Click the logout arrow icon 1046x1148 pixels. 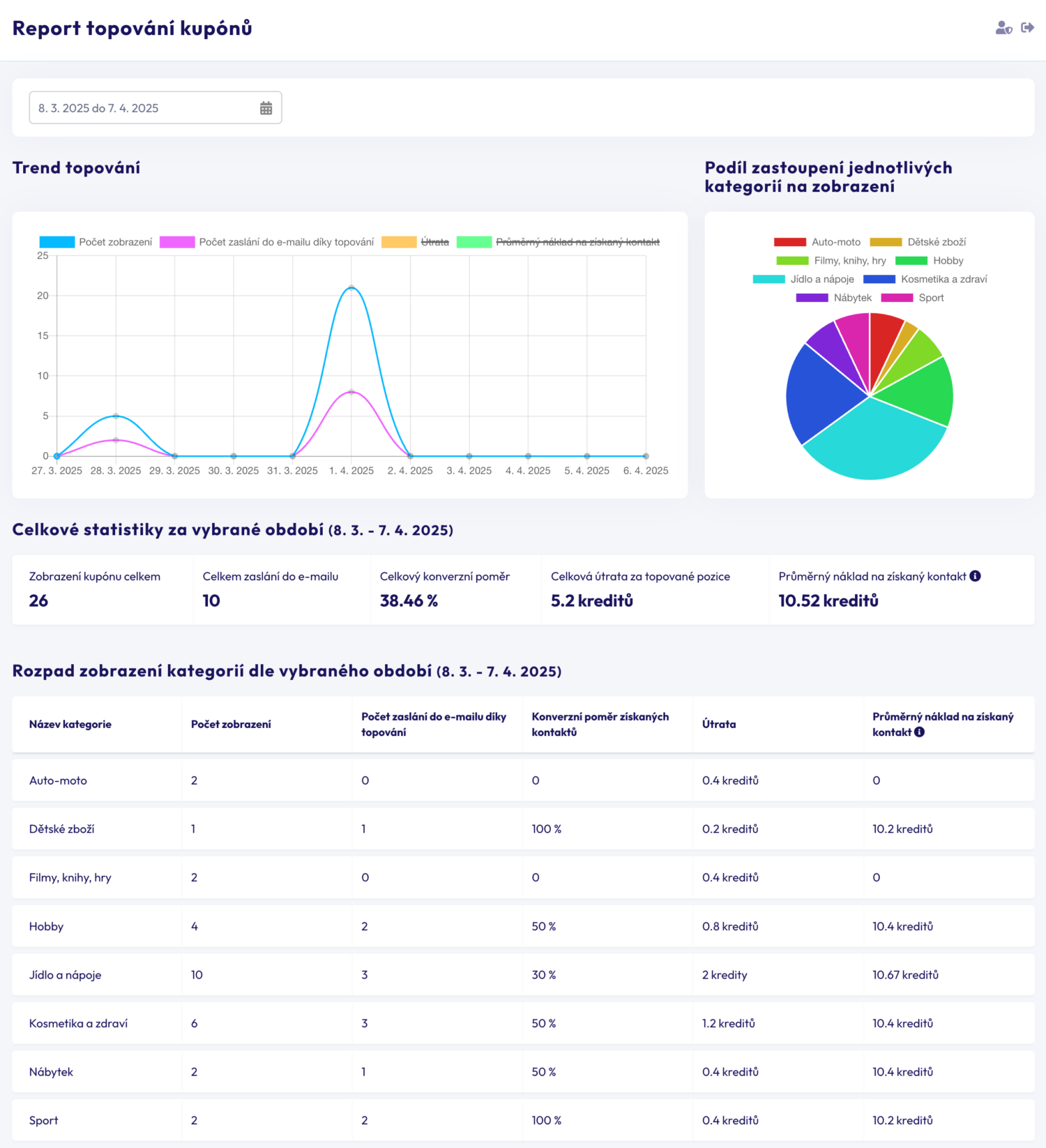[x=1027, y=28]
